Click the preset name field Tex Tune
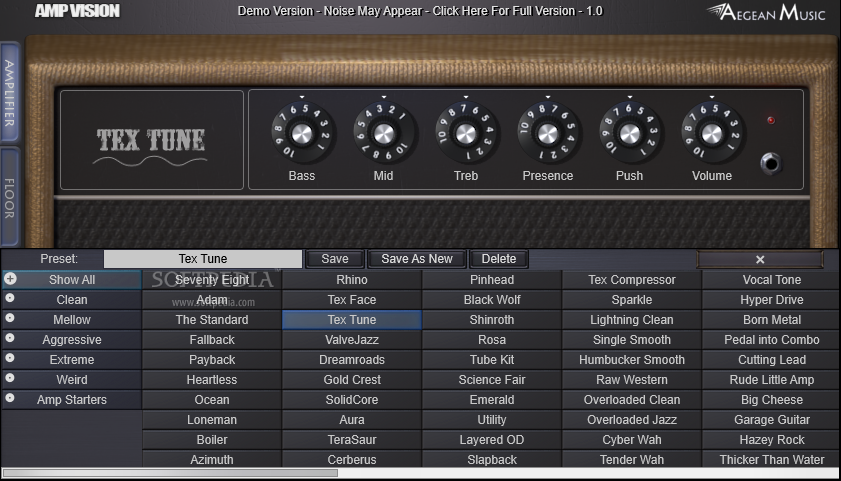Image resolution: width=841 pixels, height=481 pixels. click(x=203, y=259)
